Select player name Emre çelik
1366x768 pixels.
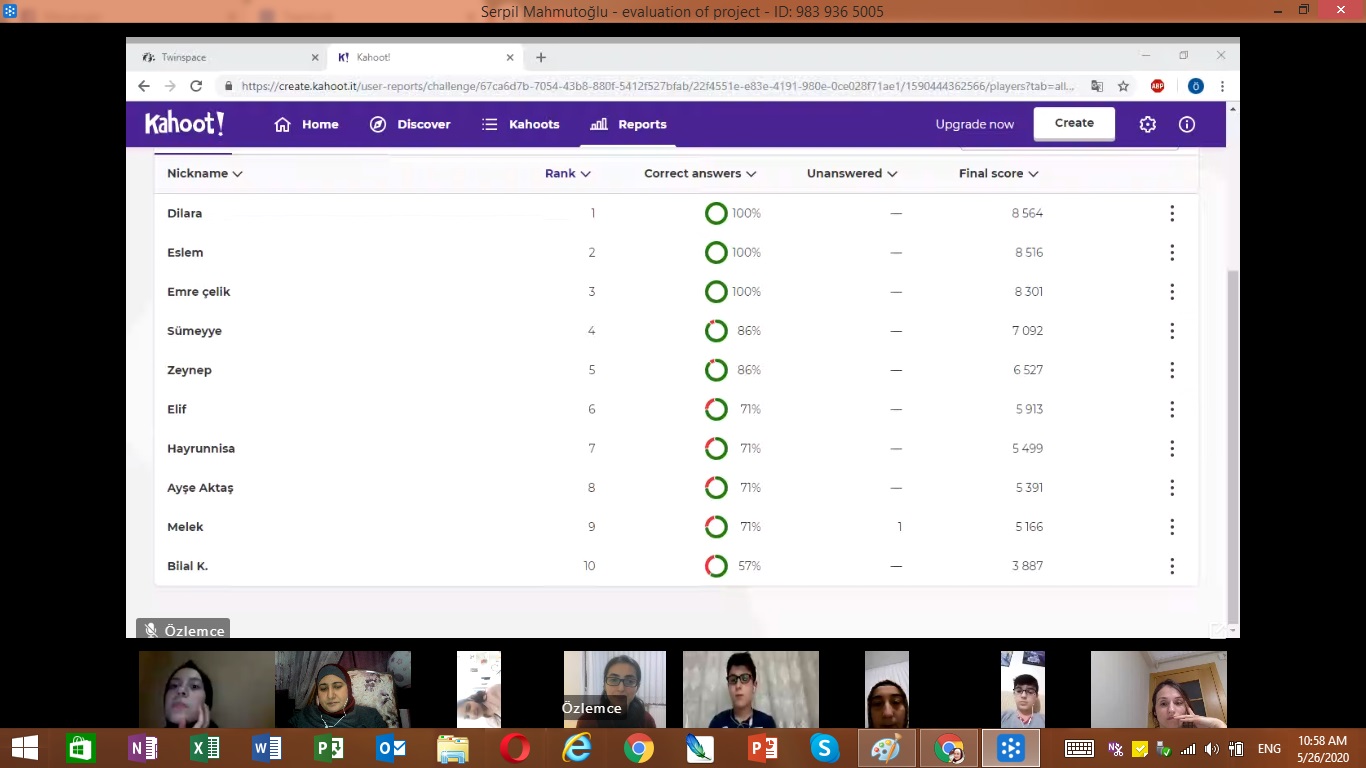click(199, 292)
